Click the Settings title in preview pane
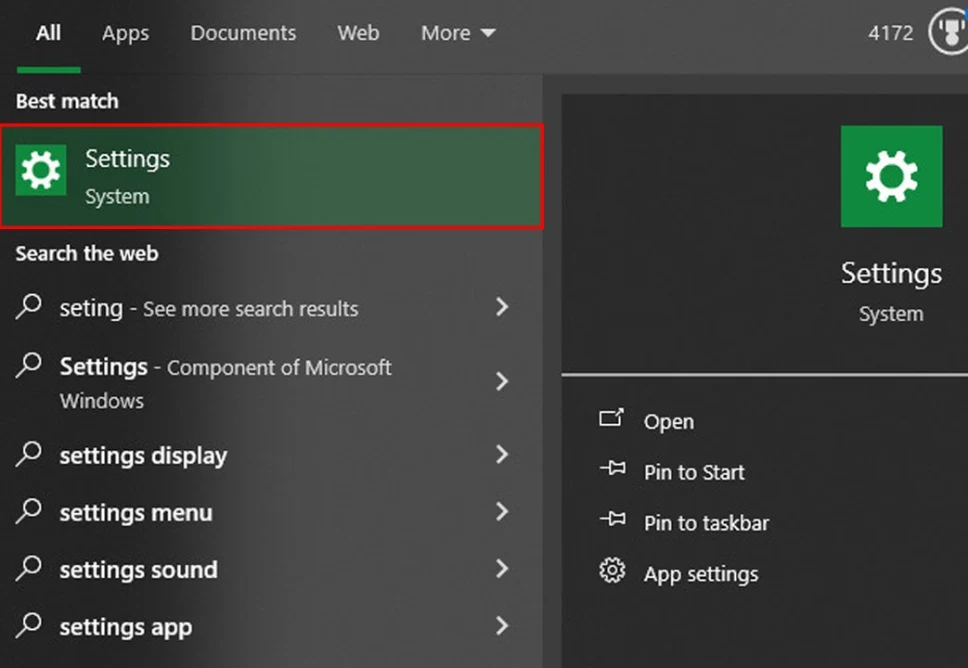Image resolution: width=968 pixels, height=668 pixels. tap(891, 273)
